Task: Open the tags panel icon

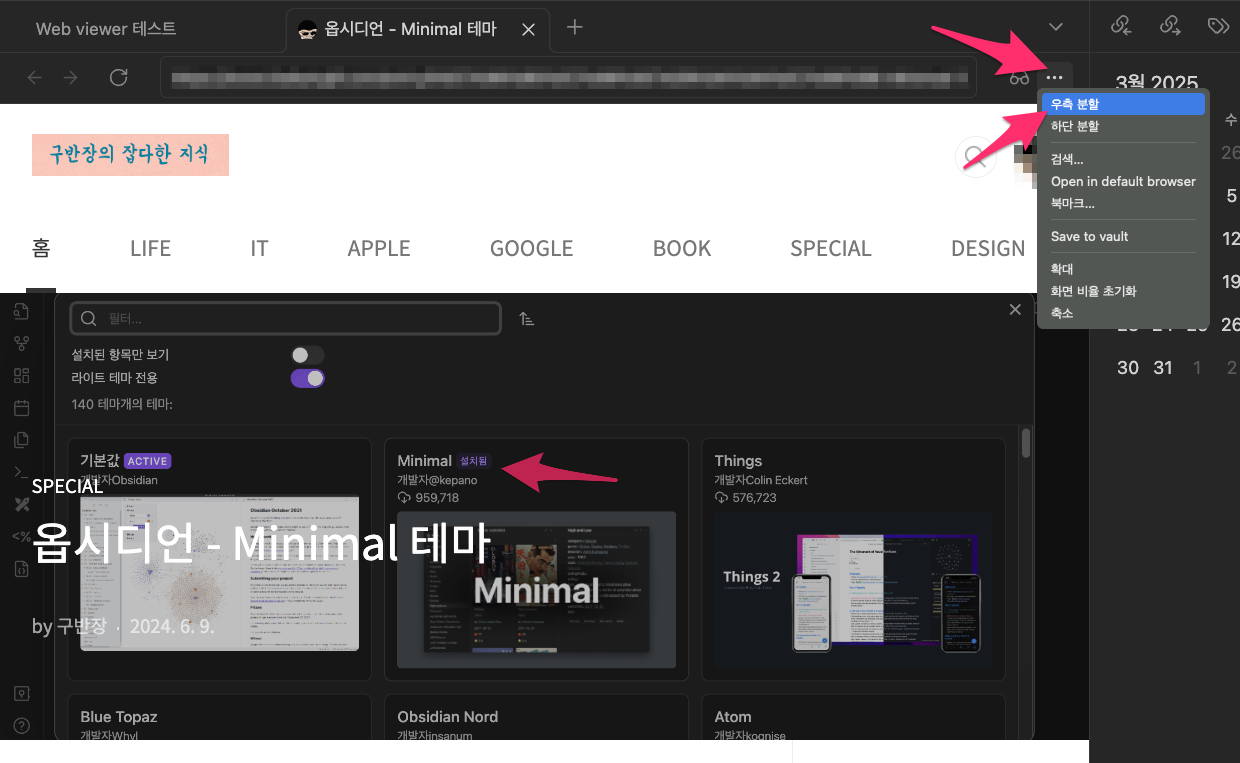Action: tap(1217, 26)
